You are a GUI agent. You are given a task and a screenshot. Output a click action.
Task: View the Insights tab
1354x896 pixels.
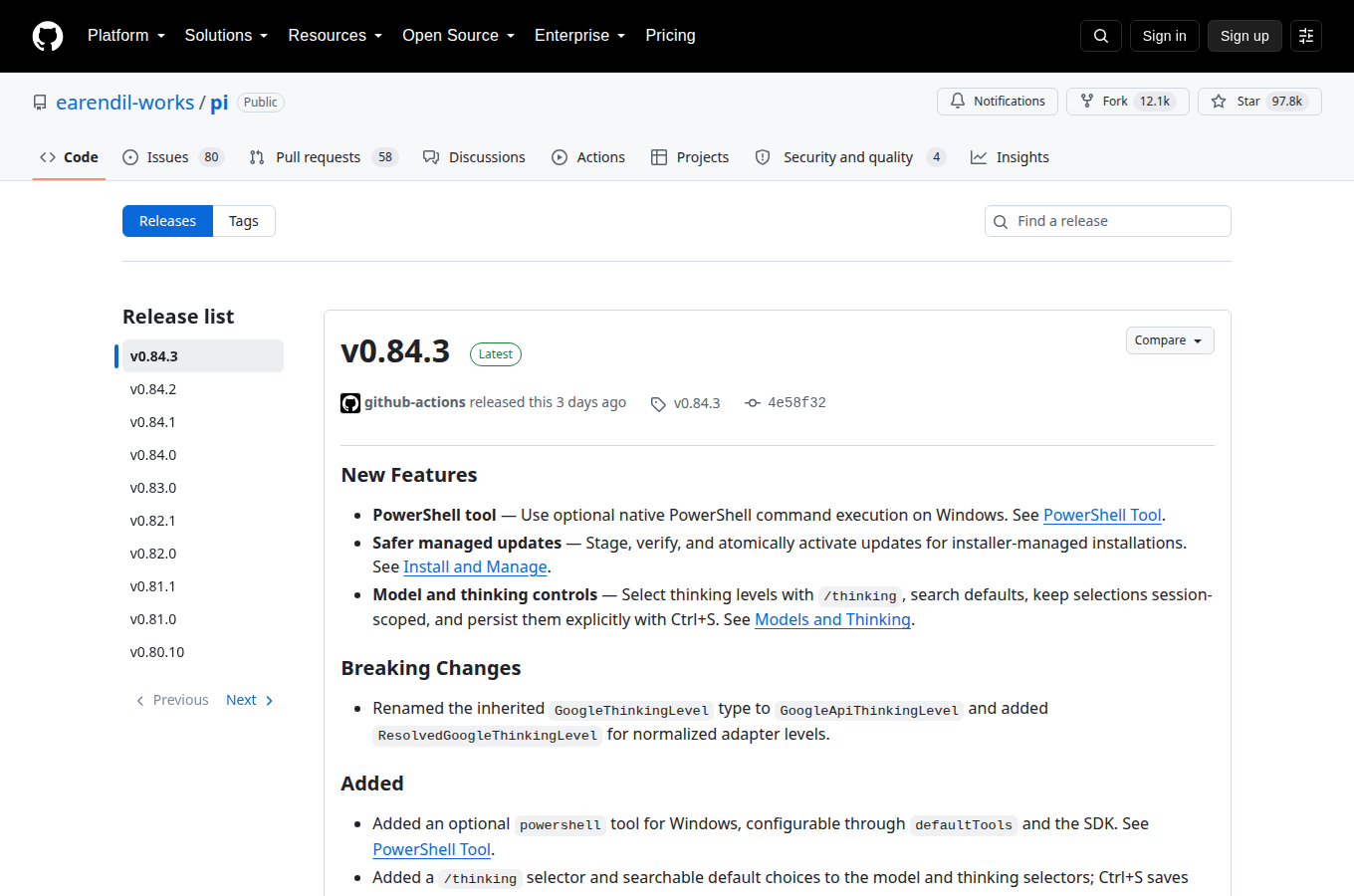(x=1010, y=157)
